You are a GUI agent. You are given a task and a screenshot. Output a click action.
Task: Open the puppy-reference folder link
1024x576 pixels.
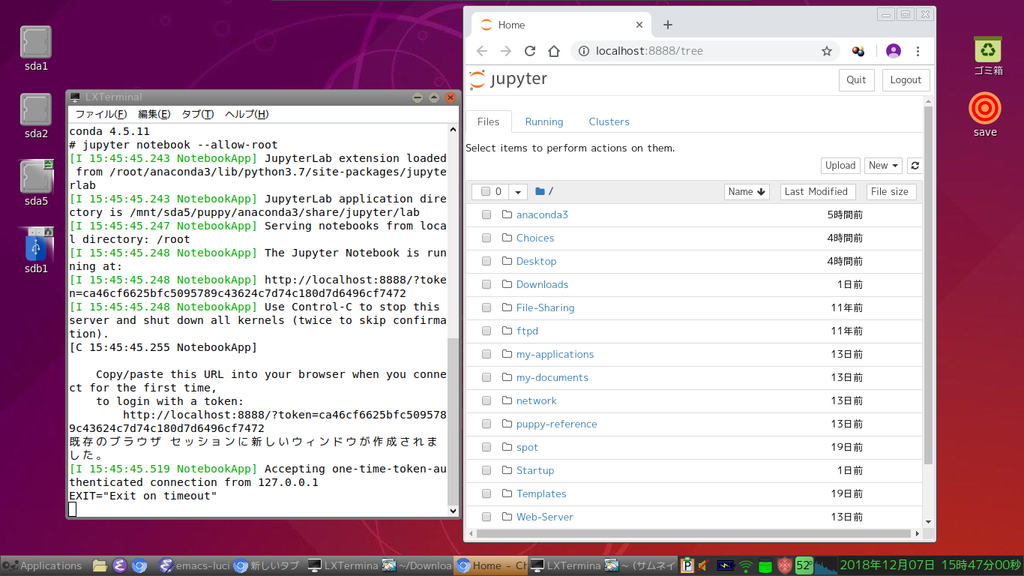[556, 424]
